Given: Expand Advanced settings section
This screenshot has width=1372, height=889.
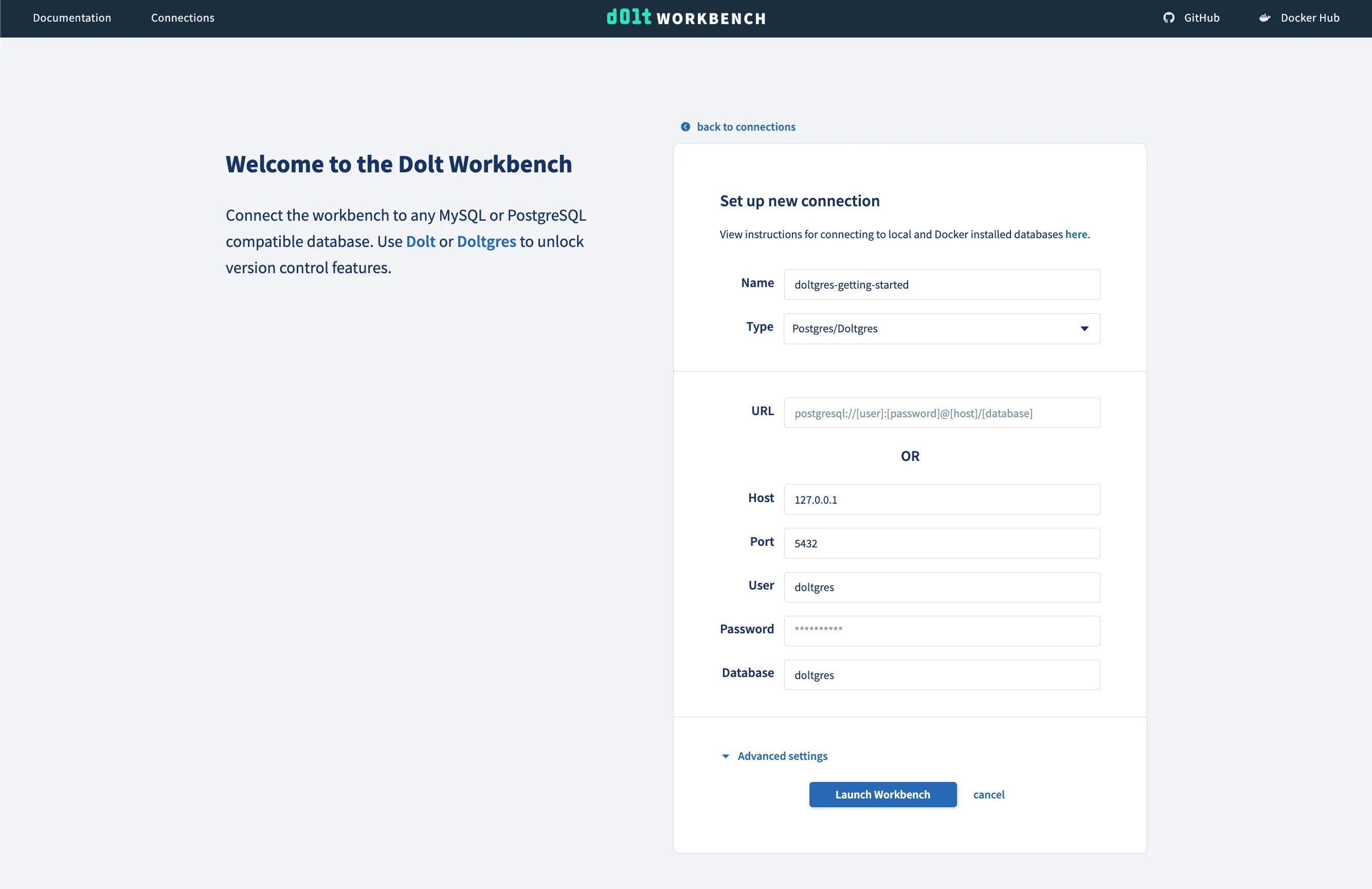Looking at the screenshot, I should (782, 756).
